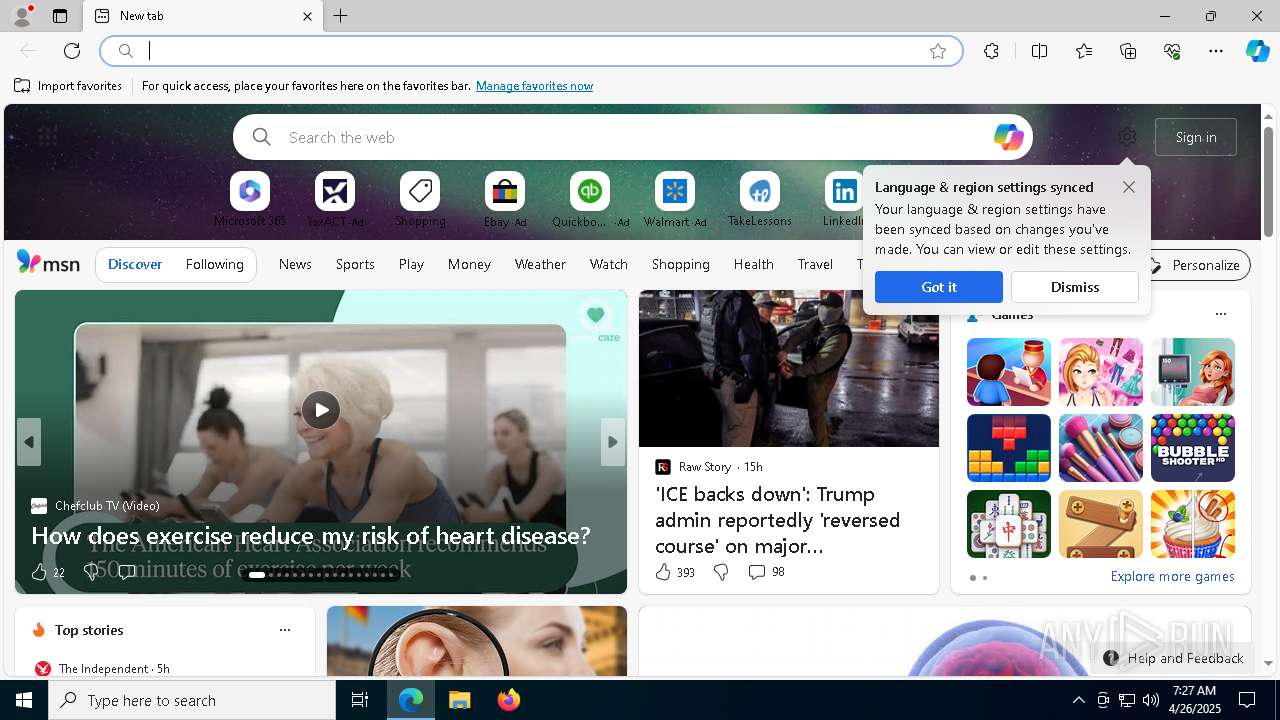The height and width of the screenshot is (720, 1280).
Task: Open Top stories more options
Action: pos(285,630)
